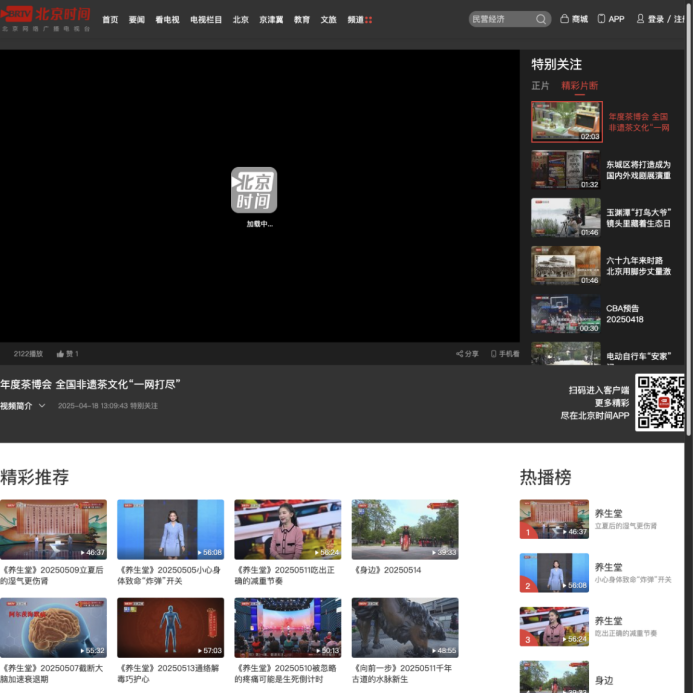Open the BRTV 北京时间 logo homepage
This screenshot has height=693, width=693.
45,19
